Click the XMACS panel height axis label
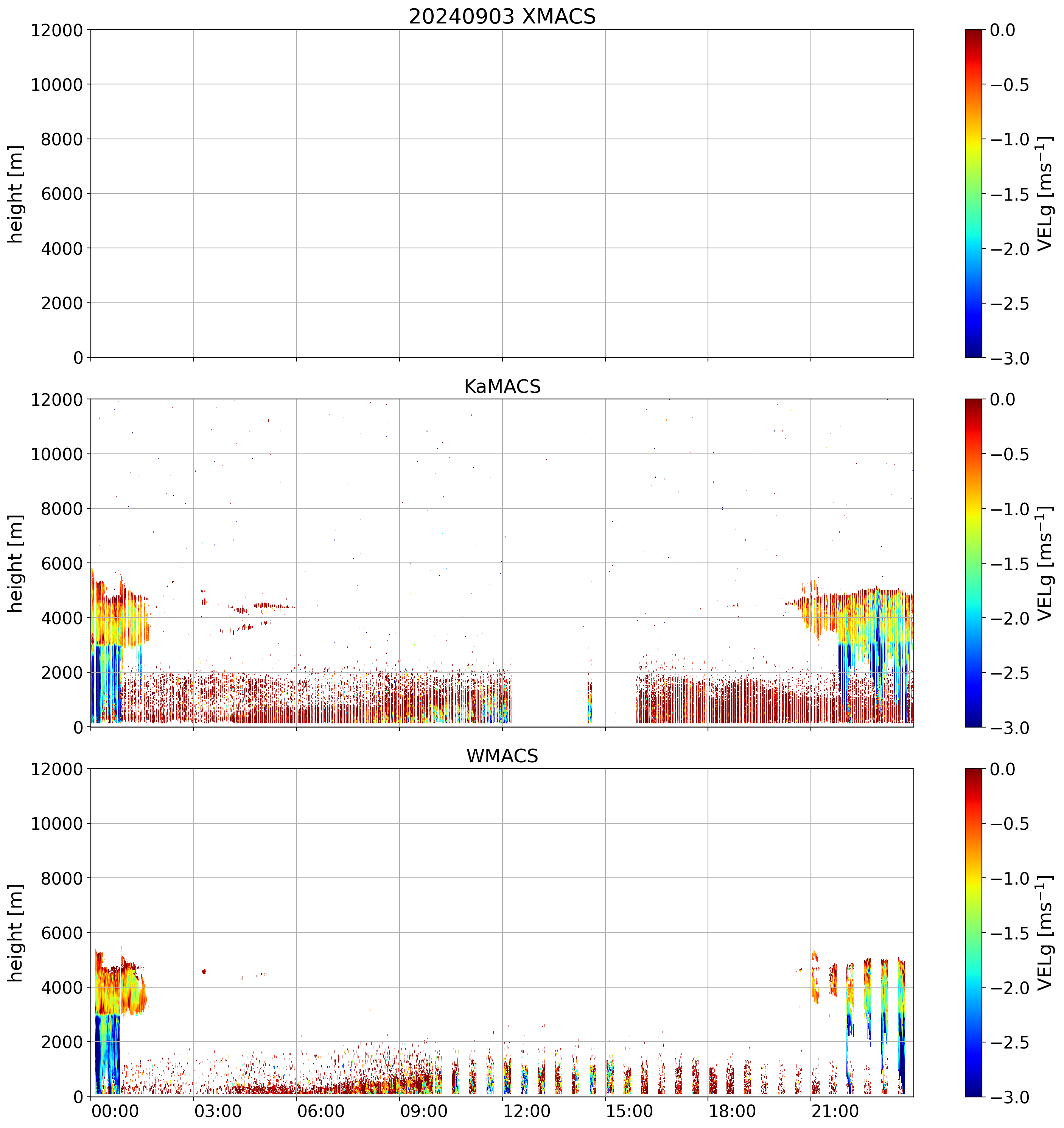The width and height of the screenshot is (1064, 1128). (x=16, y=194)
